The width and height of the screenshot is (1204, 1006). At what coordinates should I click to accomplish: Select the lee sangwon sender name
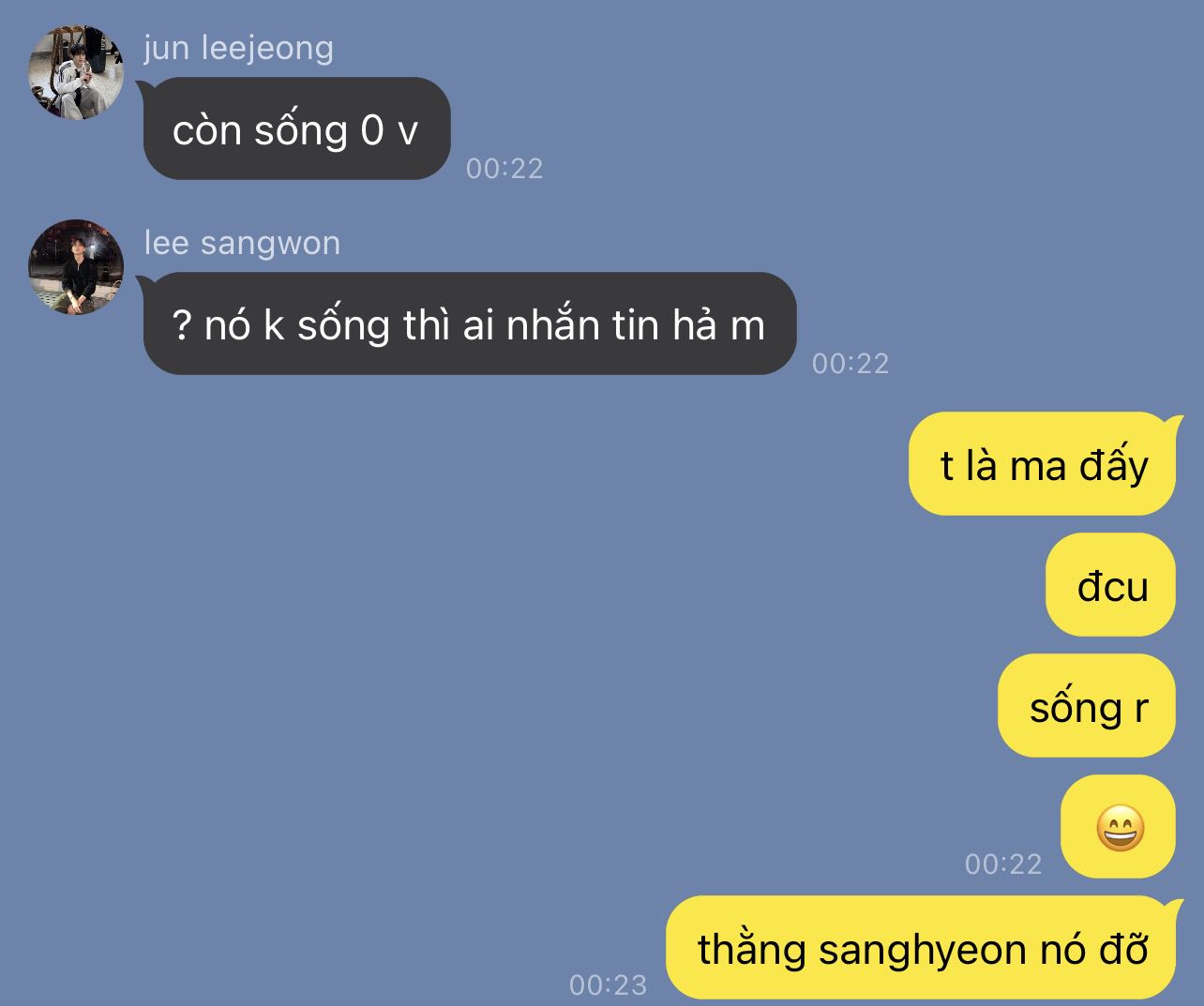[242, 243]
